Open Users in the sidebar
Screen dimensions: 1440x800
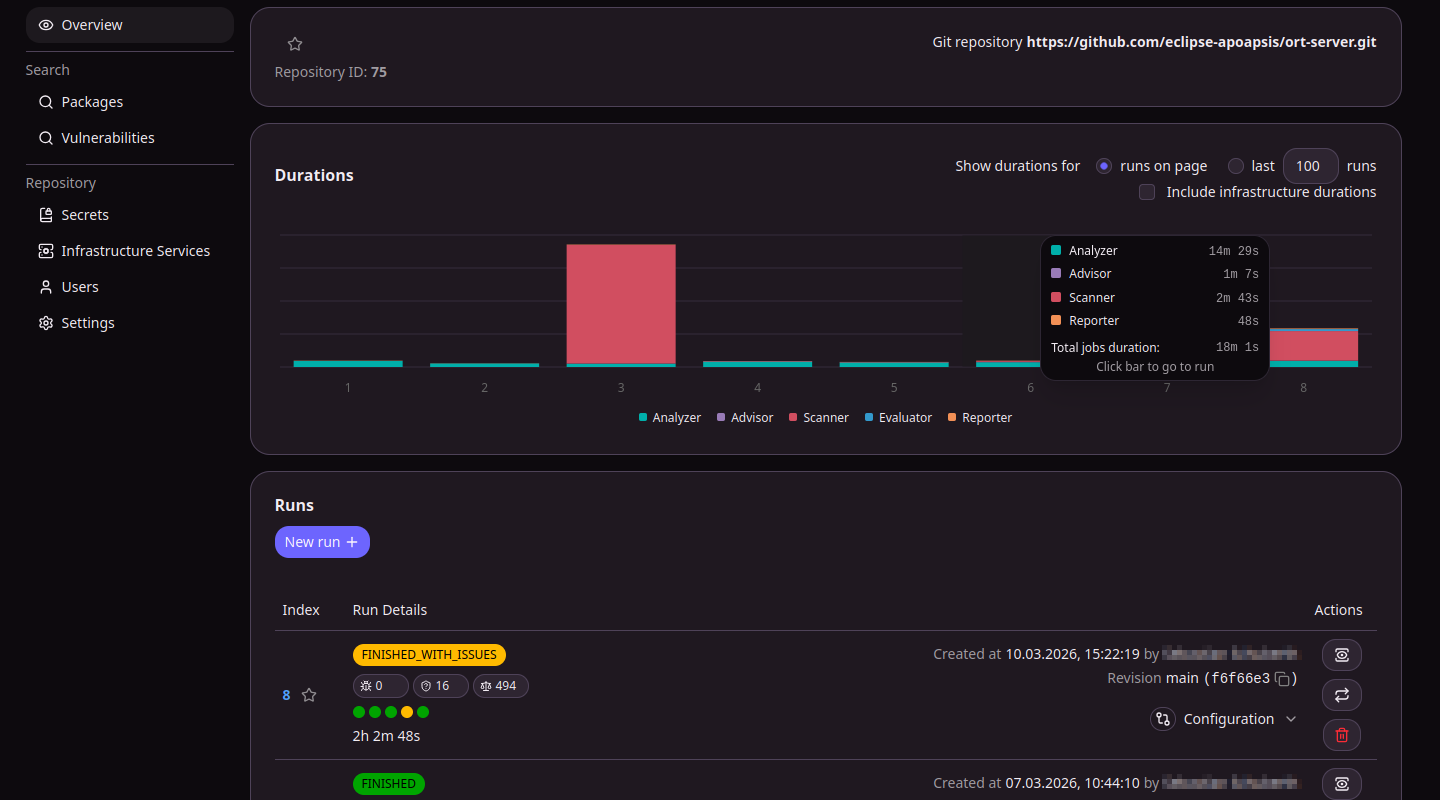tap(130, 287)
